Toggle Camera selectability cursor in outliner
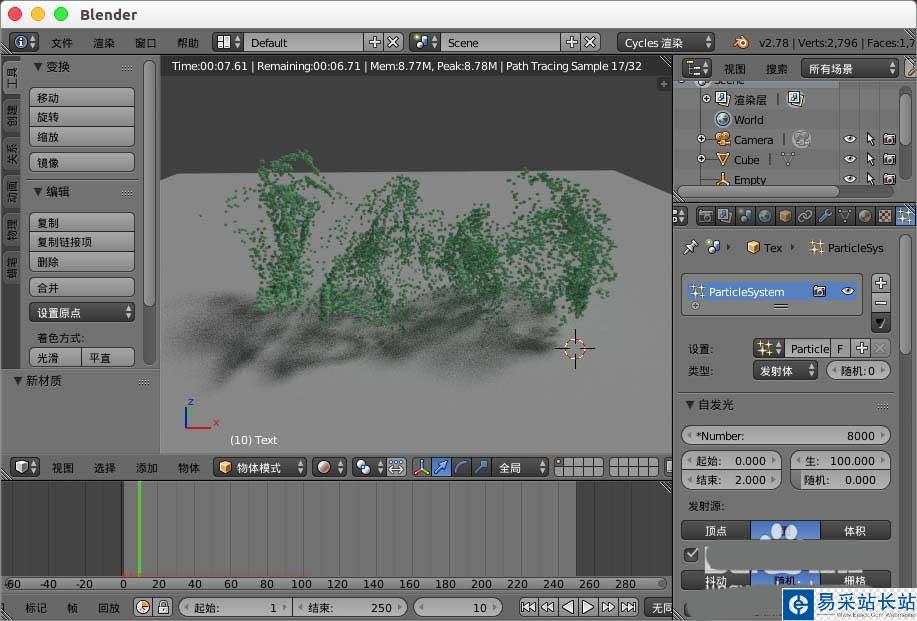 click(x=870, y=139)
